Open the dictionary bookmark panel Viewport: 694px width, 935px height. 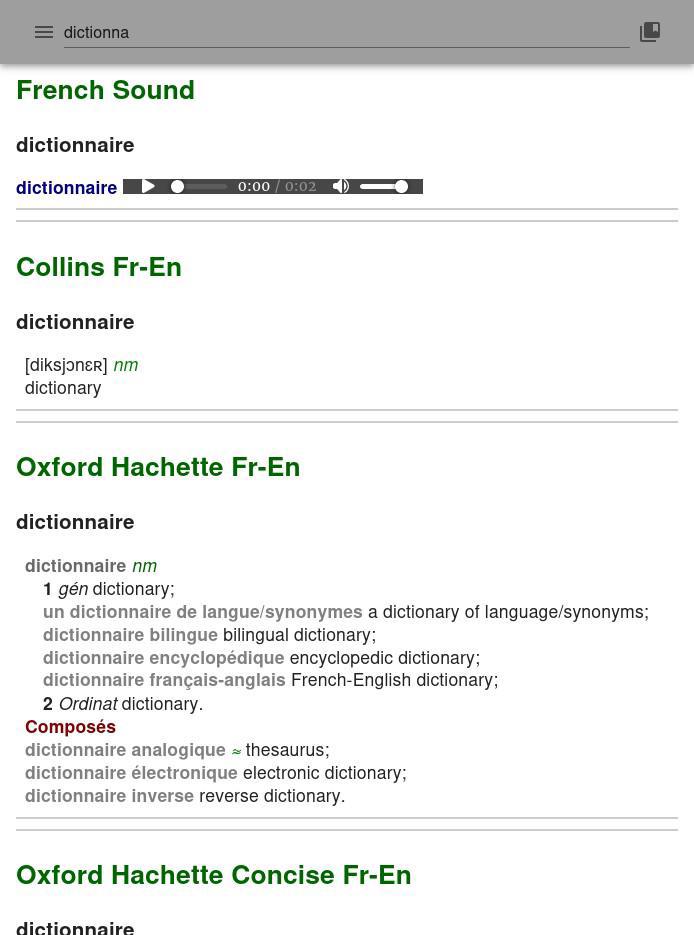click(x=649, y=32)
